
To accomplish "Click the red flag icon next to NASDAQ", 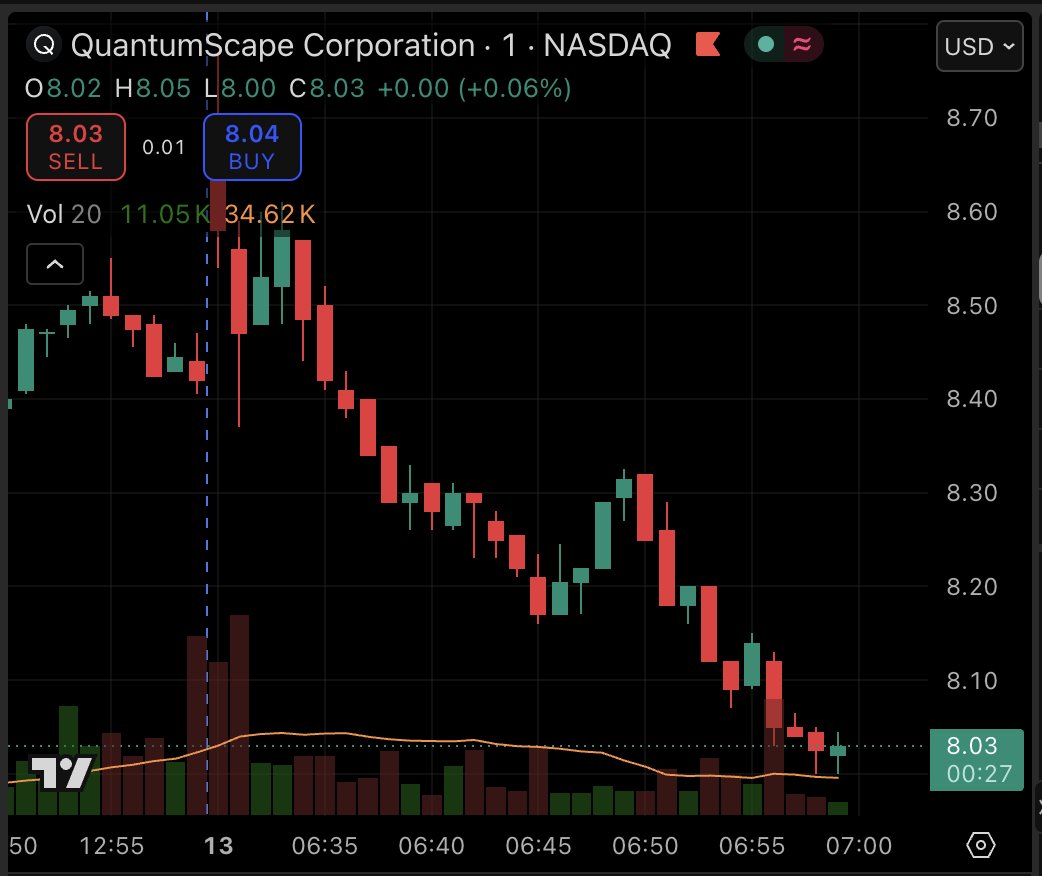I will (708, 45).
